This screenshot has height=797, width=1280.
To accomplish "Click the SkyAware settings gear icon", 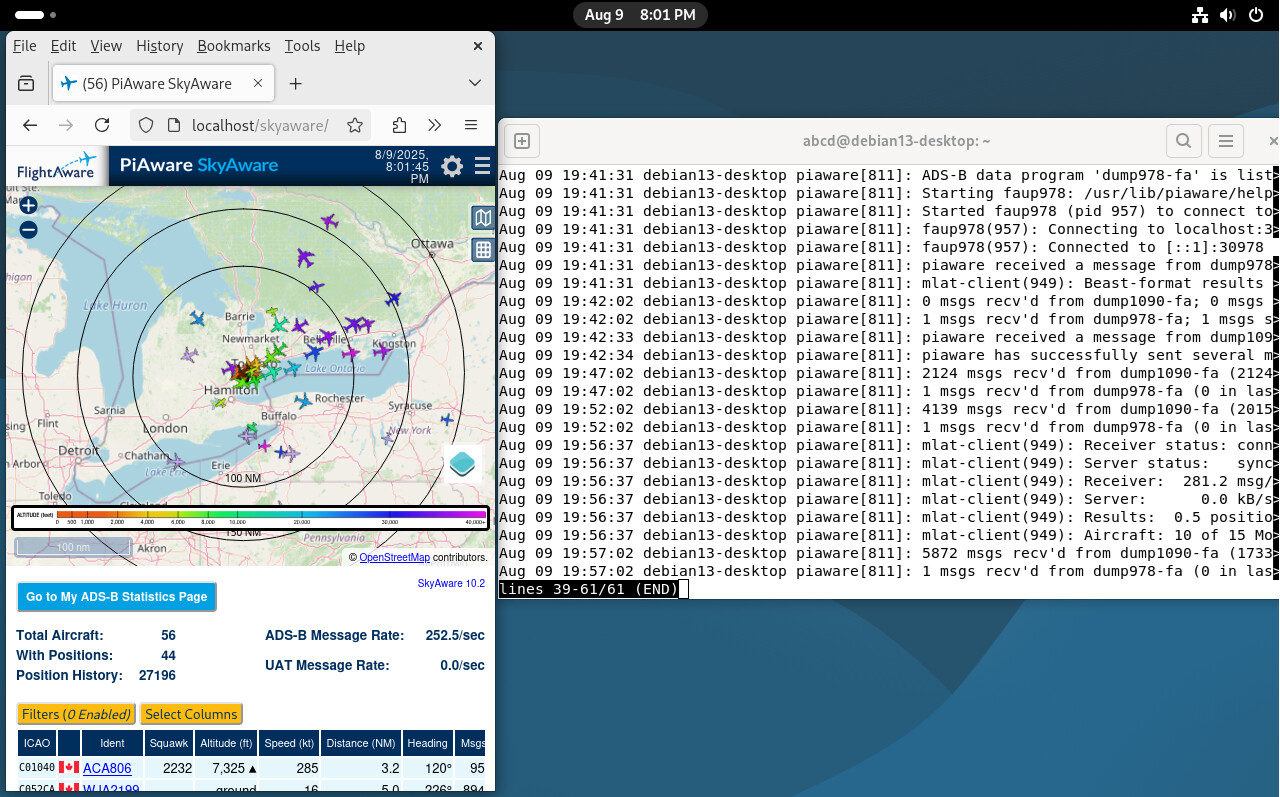I will click(451, 166).
